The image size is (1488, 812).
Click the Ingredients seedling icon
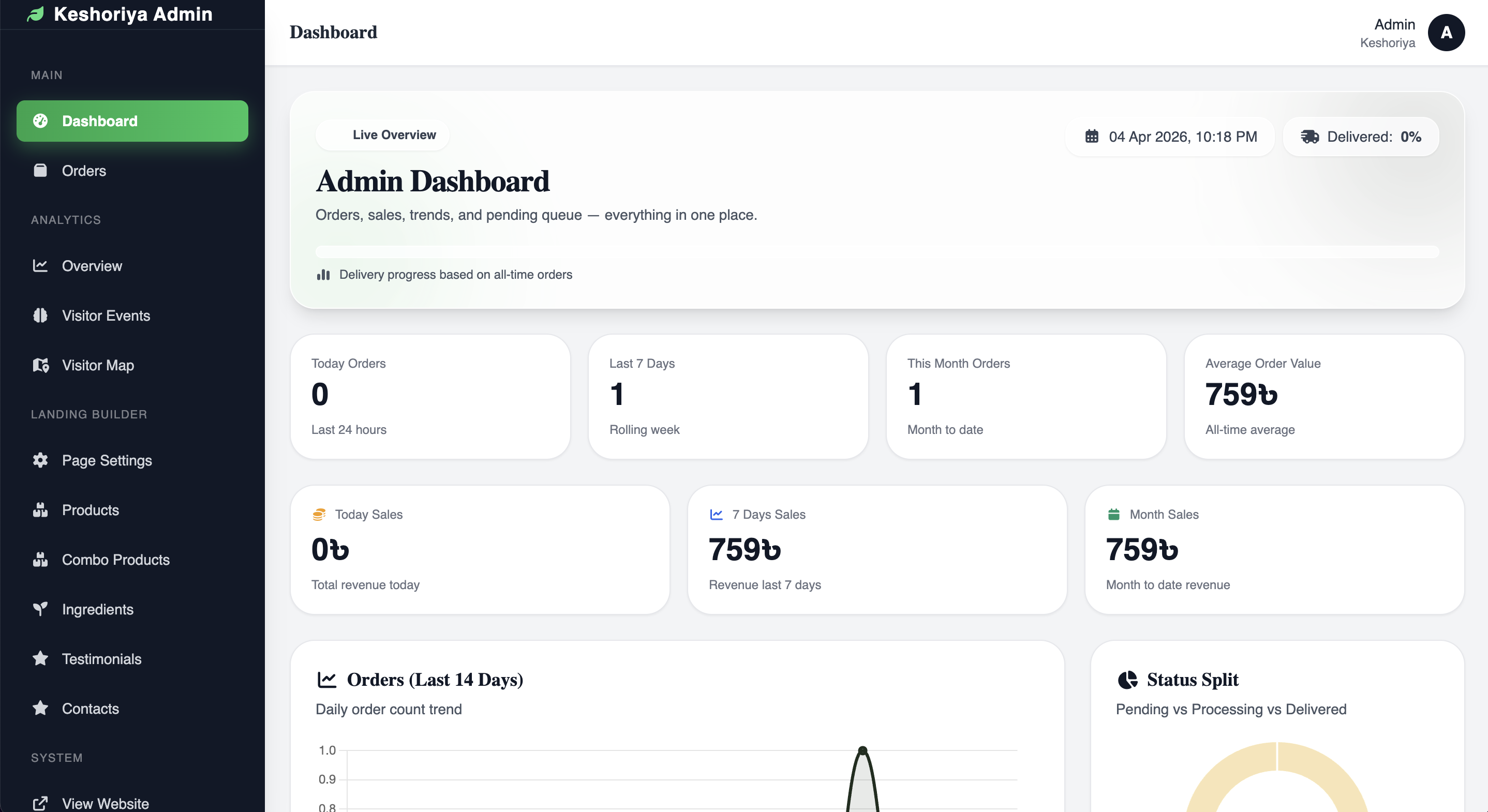point(40,609)
